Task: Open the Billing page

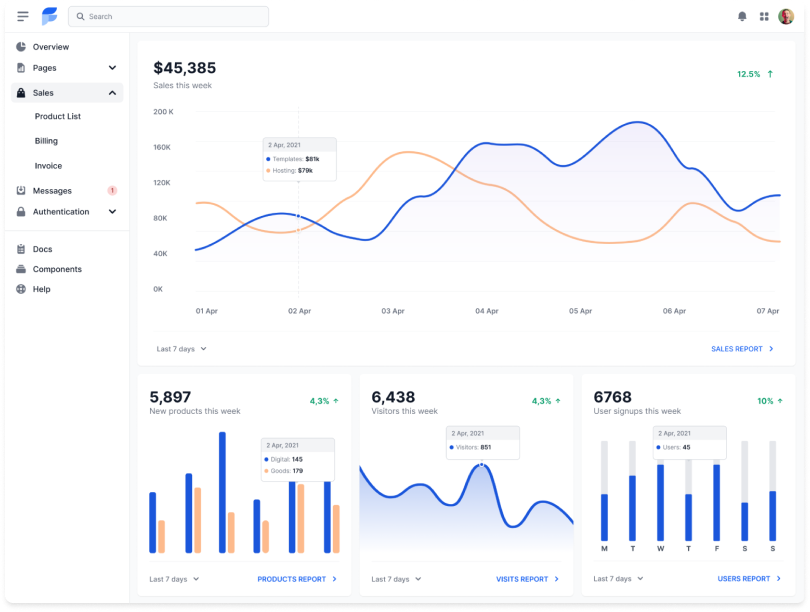Action: (48, 141)
